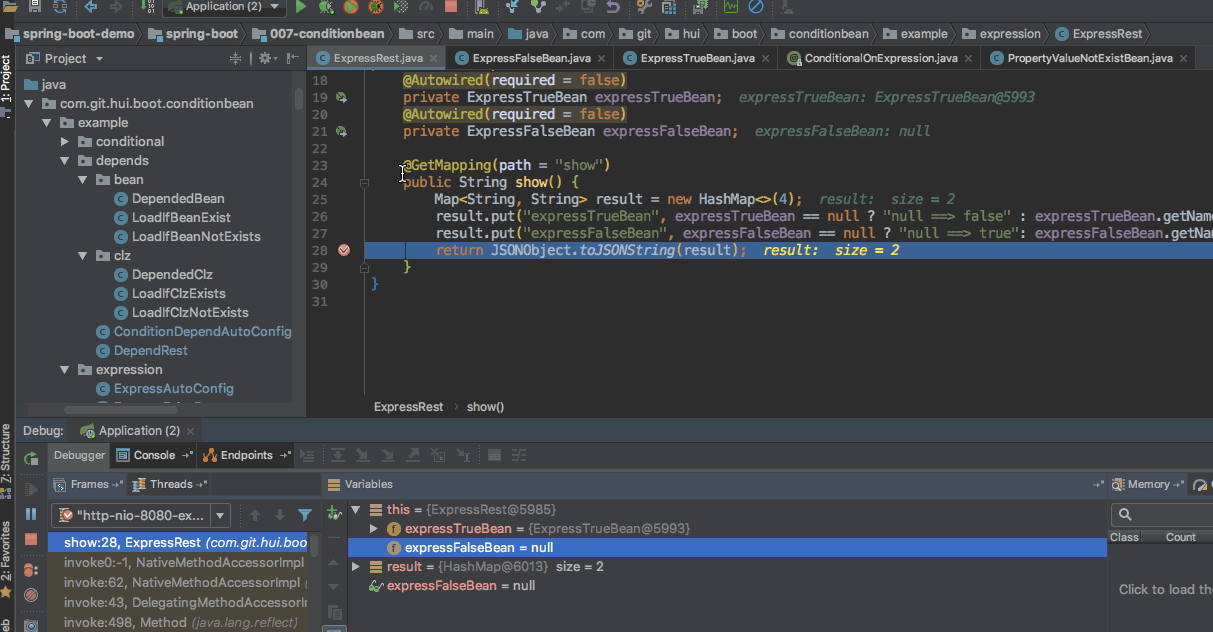Screen dimensions: 1213x632
Task: Click View Breakpoints icon in debug sidebar
Action: [x=32, y=568]
